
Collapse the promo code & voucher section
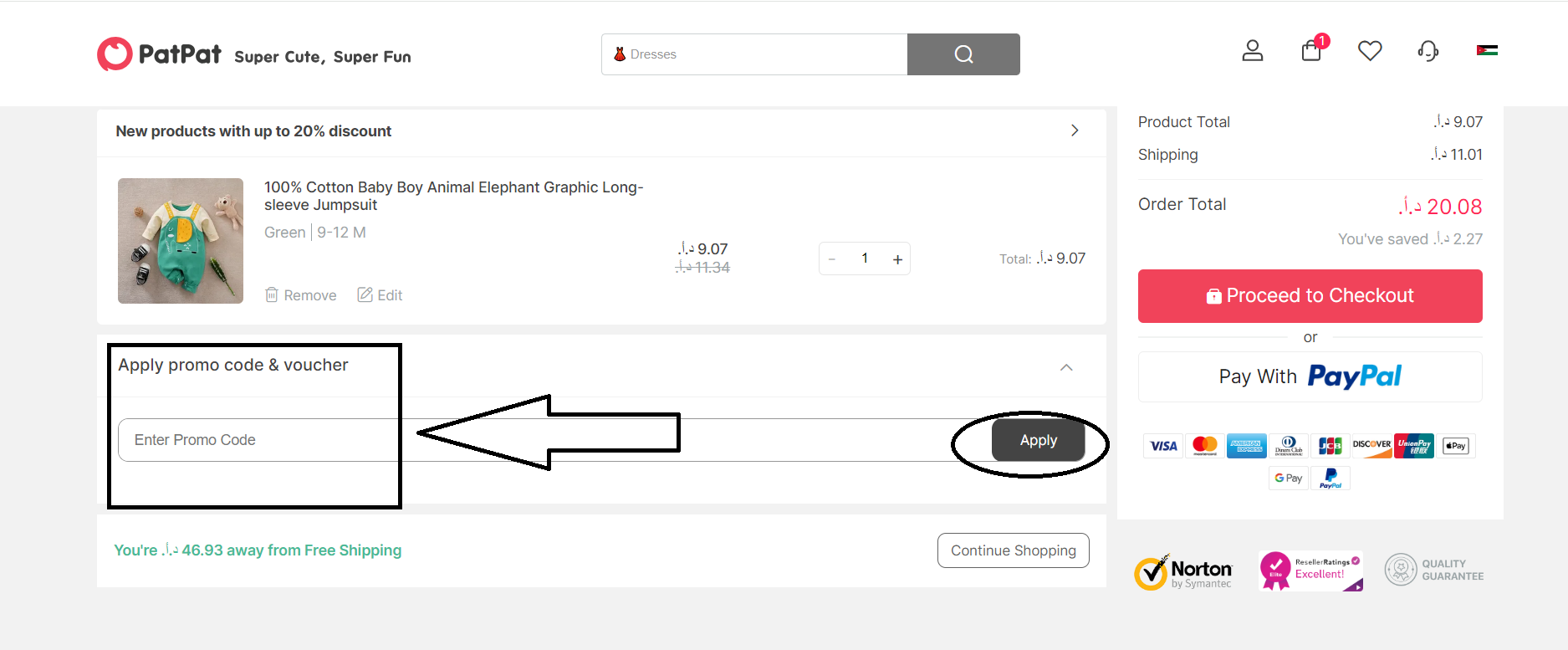[1066, 367]
